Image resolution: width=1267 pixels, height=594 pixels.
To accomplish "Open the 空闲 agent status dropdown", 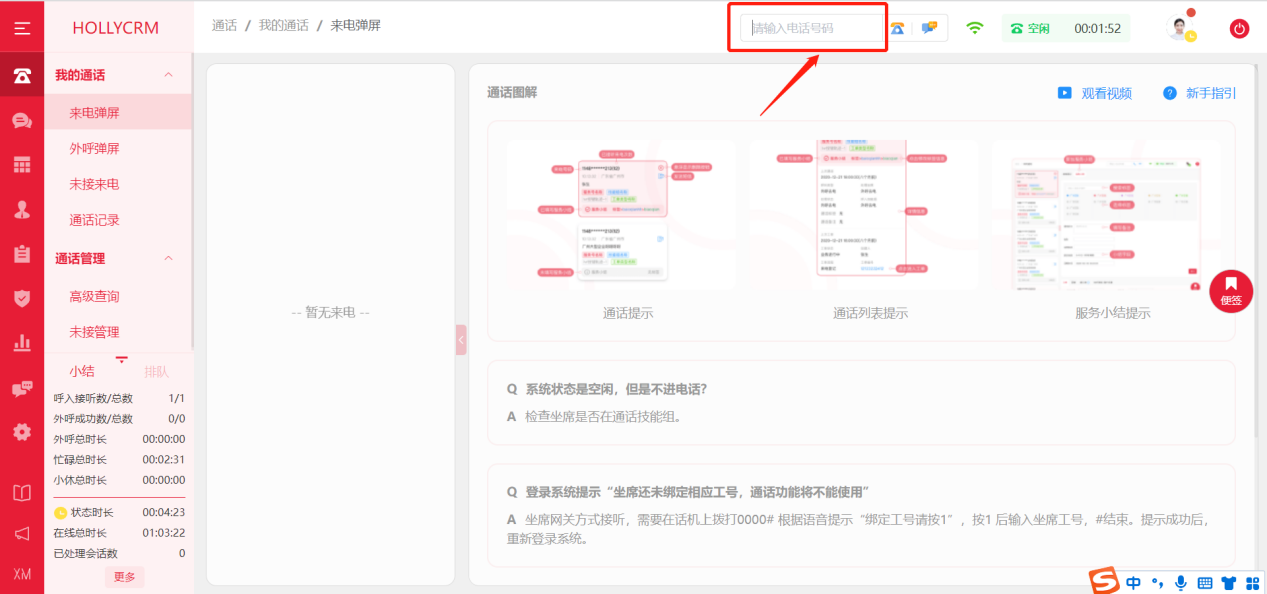I will pos(1030,29).
